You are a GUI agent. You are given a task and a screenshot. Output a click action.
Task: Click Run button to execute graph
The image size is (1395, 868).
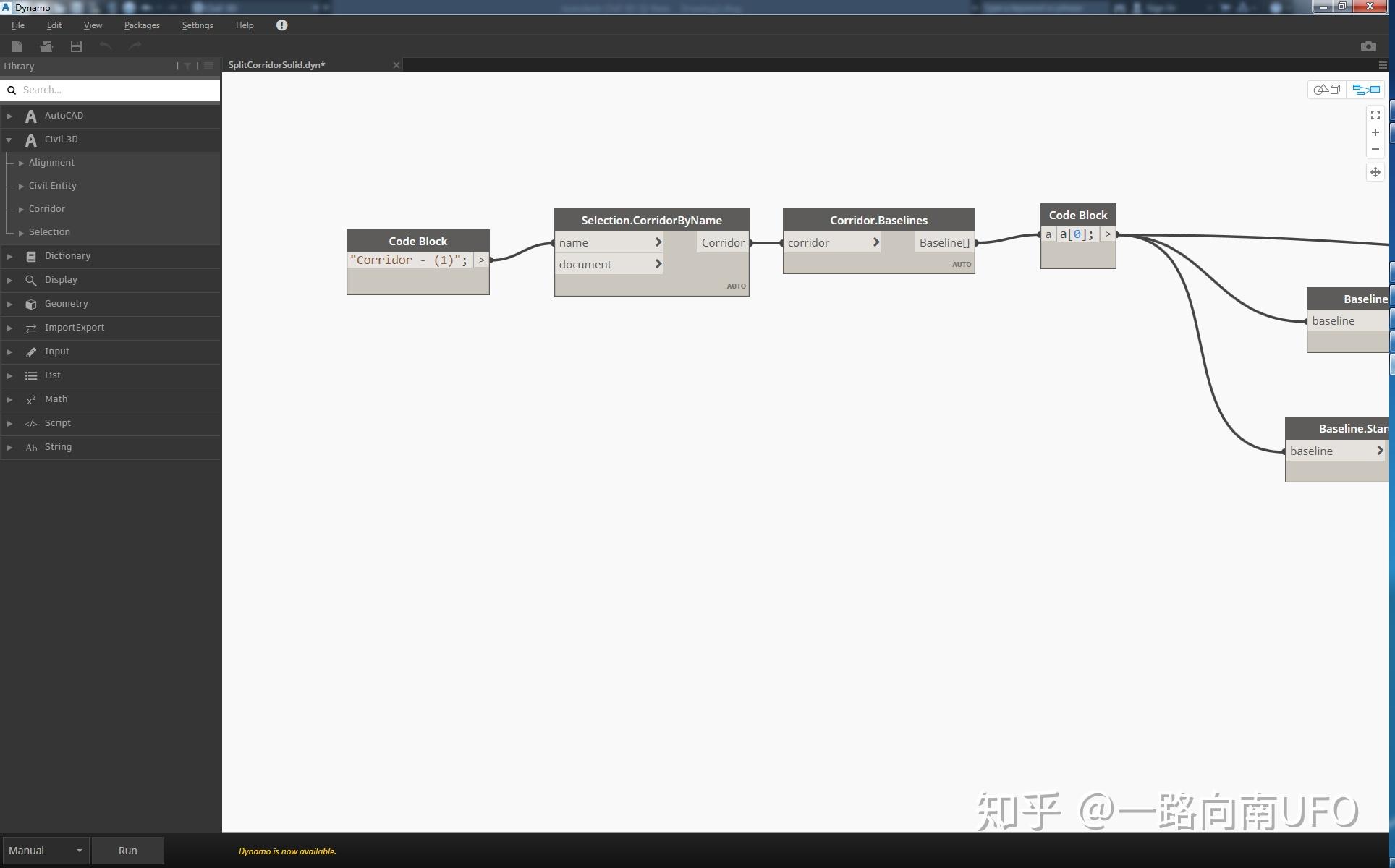click(127, 850)
